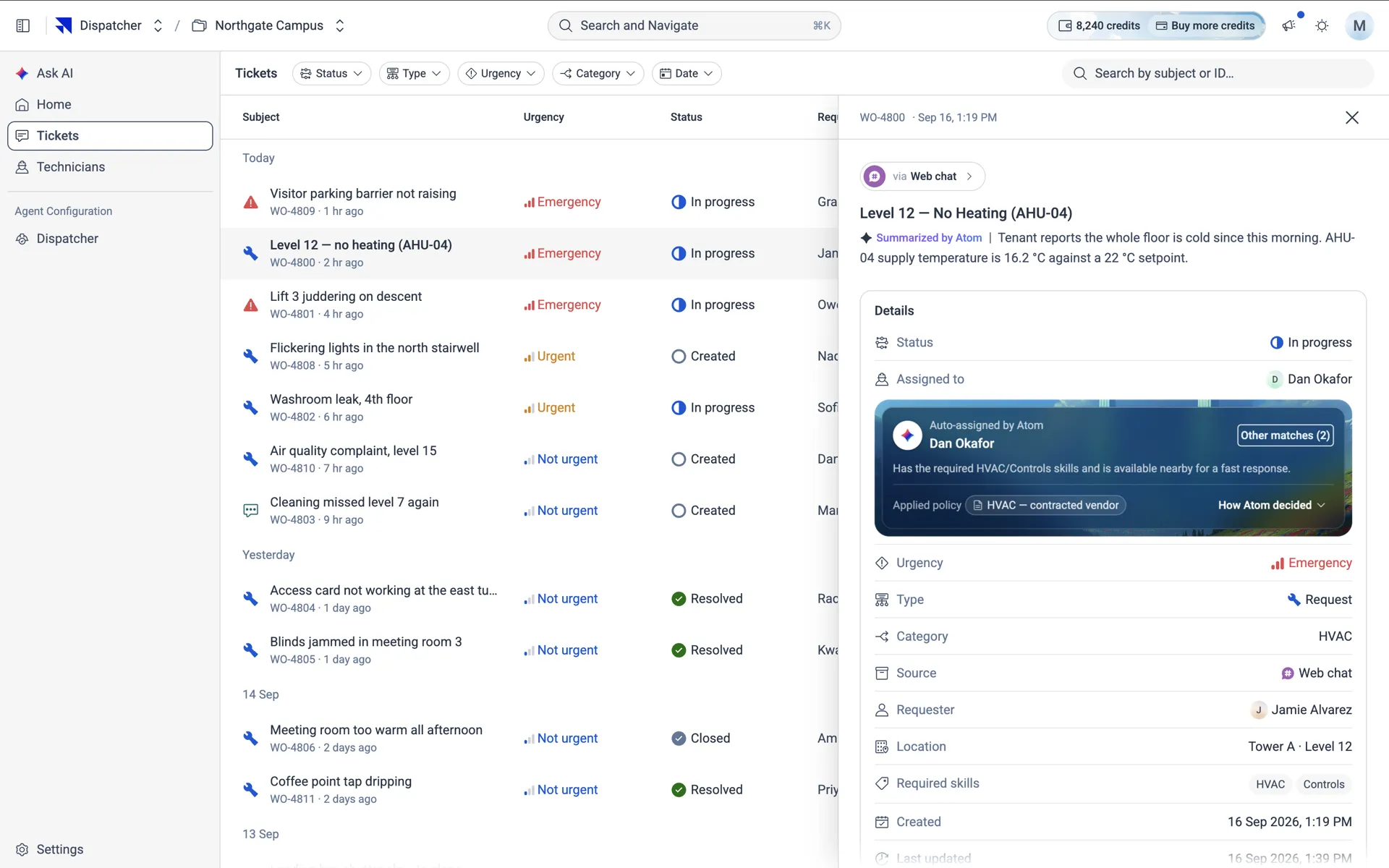Open the Category filter dropdown
This screenshot has height=868, width=1389.
[x=598, y=73]
